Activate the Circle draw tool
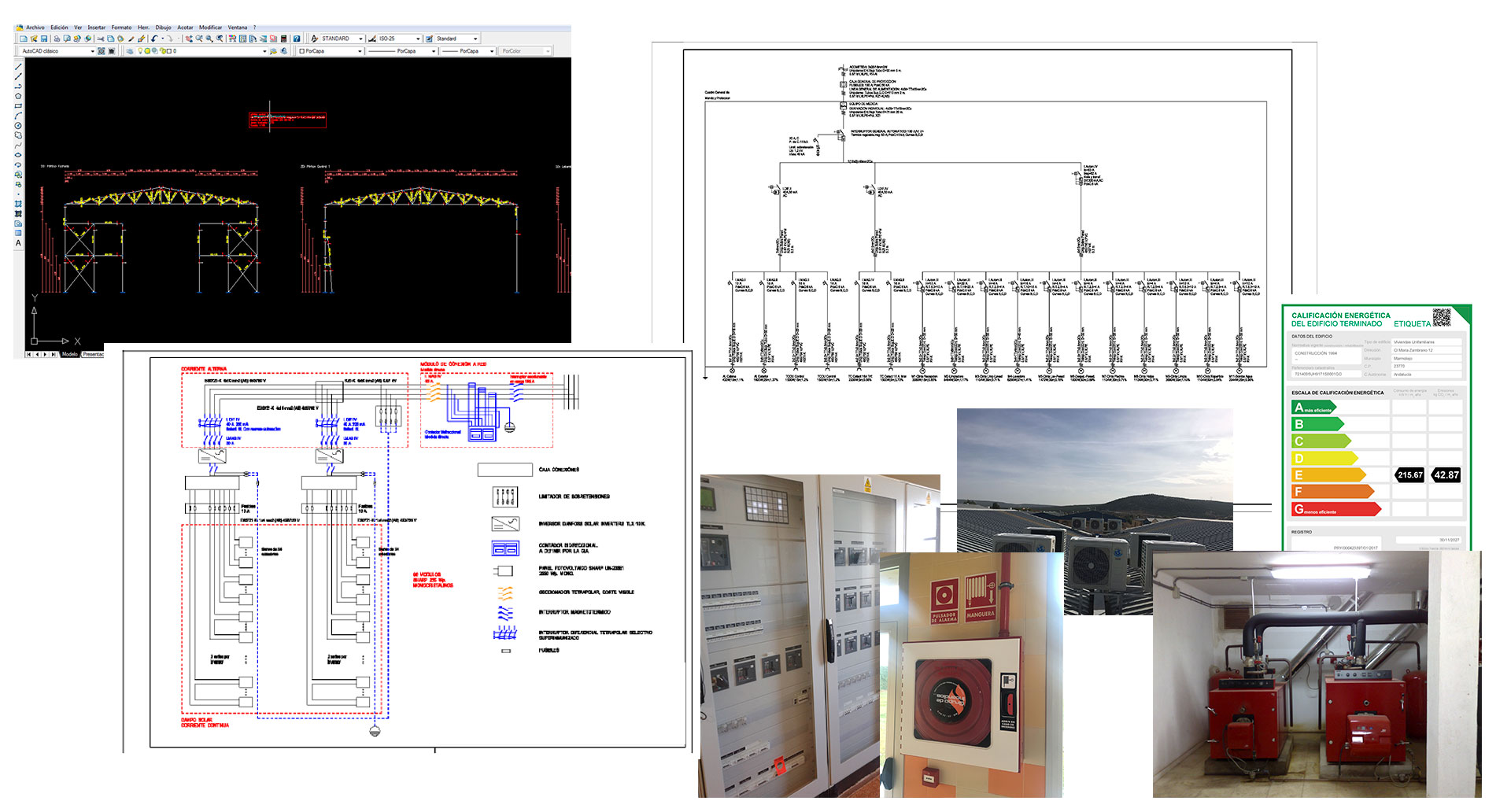Image resolution: width=1511 pixels, height=812 pixels. 18,126
